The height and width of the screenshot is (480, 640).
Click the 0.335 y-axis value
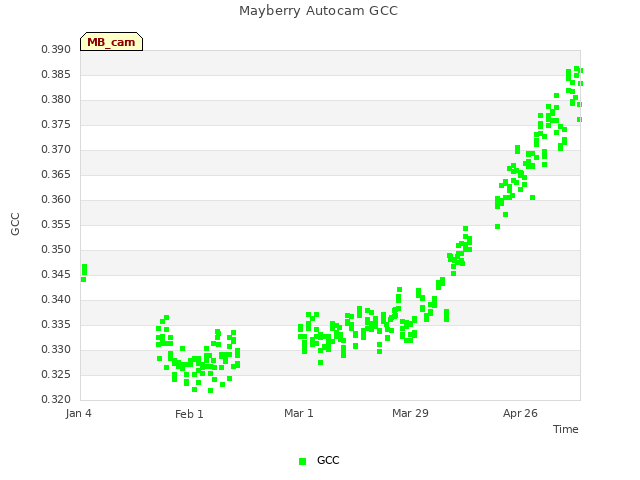click(56, 324)
